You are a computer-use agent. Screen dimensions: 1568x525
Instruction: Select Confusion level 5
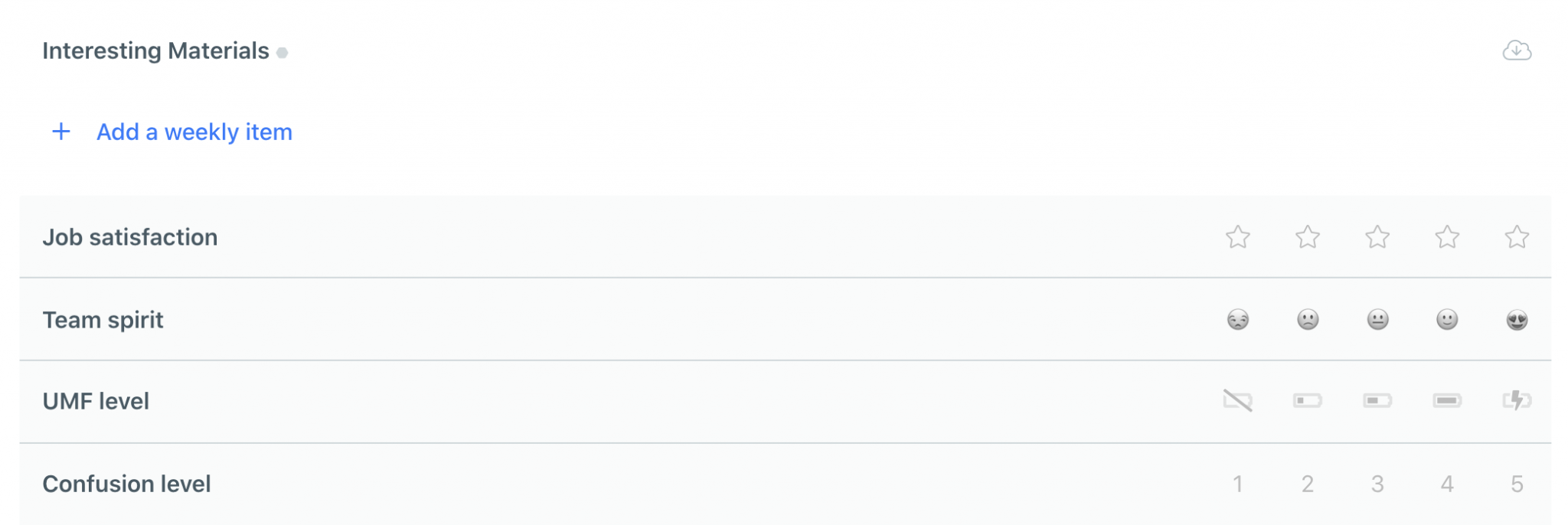pos(1516,484)
